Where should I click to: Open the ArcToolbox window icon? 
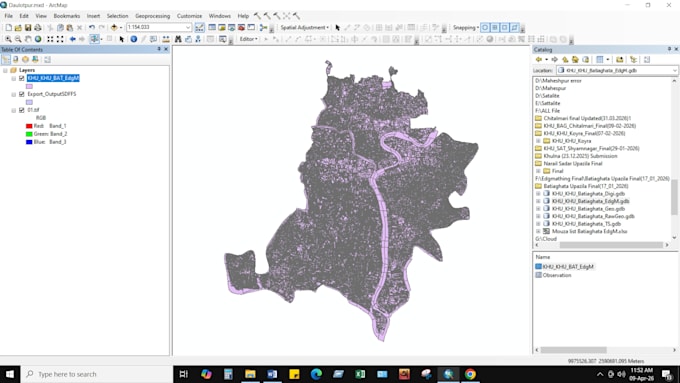[x=241, y=27]
